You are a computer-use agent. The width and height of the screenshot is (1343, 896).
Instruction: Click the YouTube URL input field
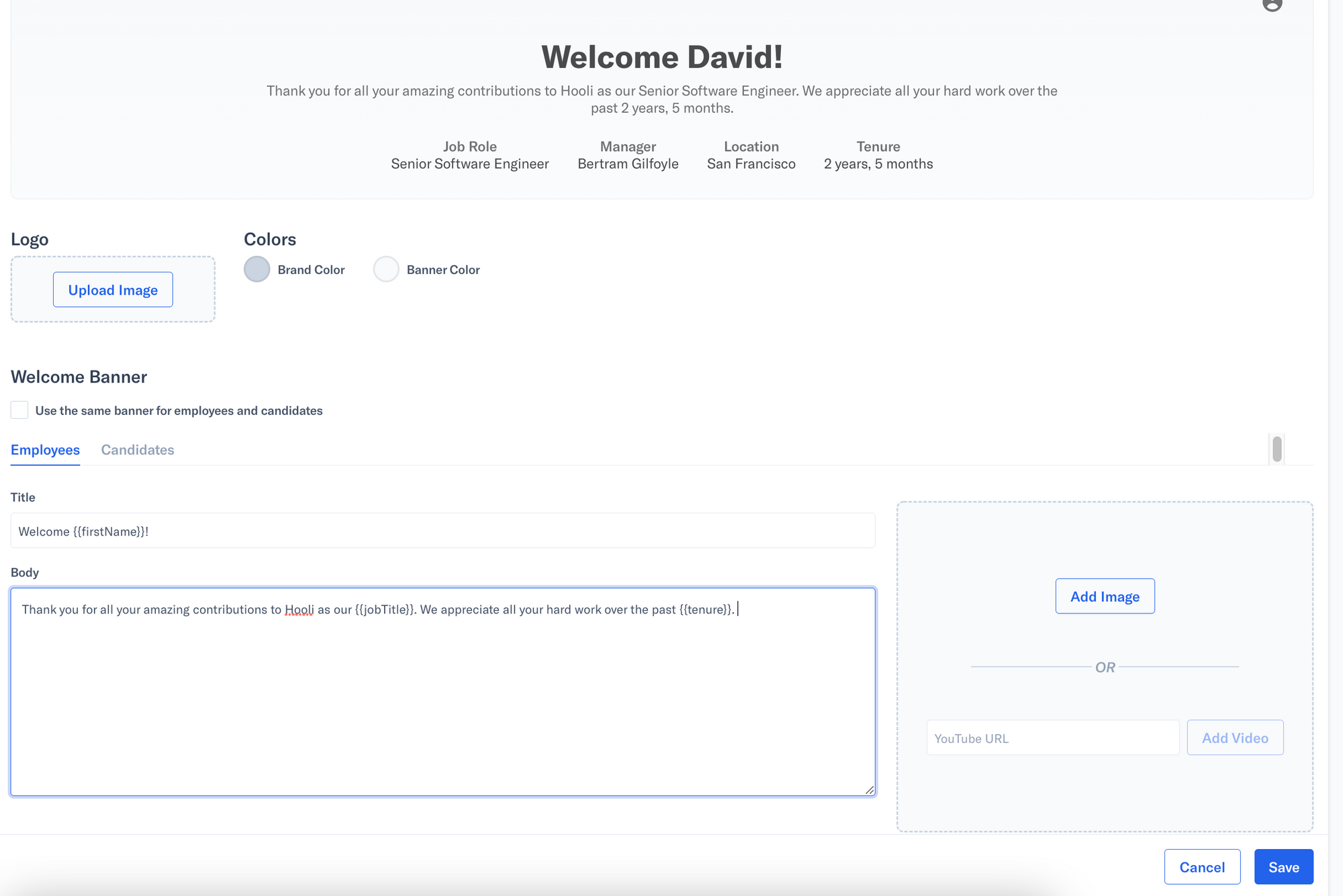click(1053, 738)
